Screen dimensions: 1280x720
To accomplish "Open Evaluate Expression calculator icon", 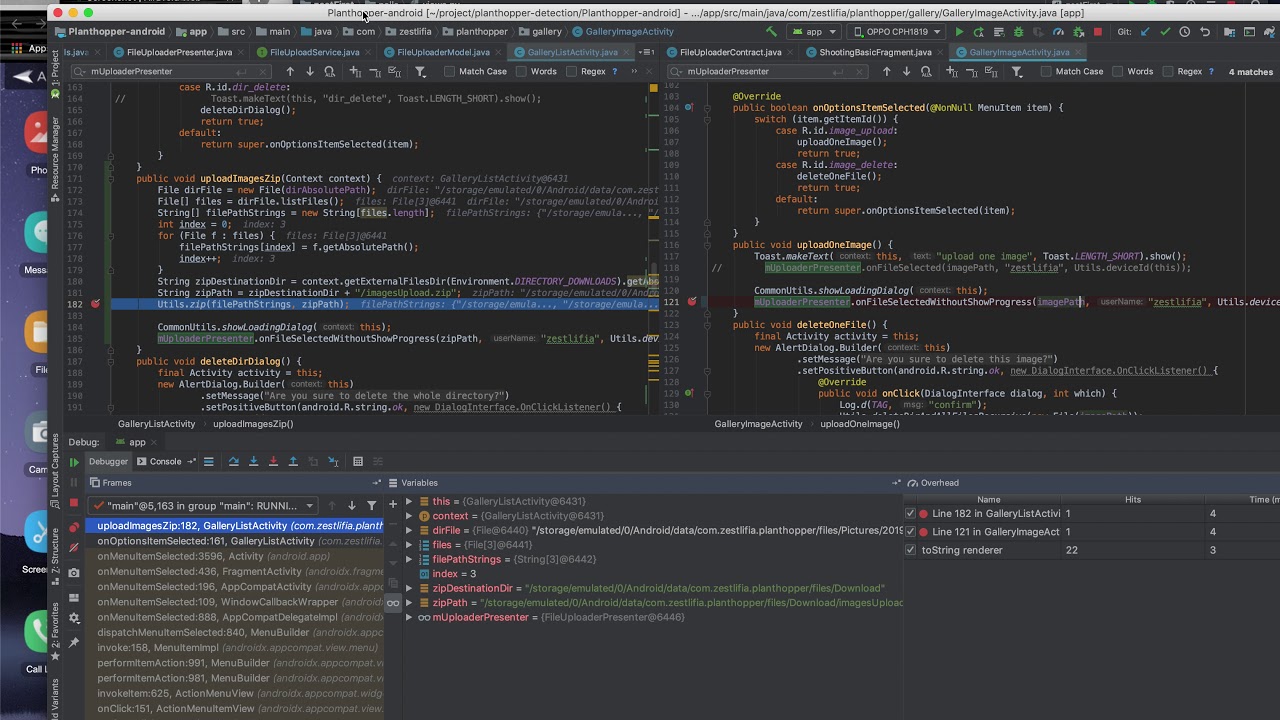I will point(358,461).
